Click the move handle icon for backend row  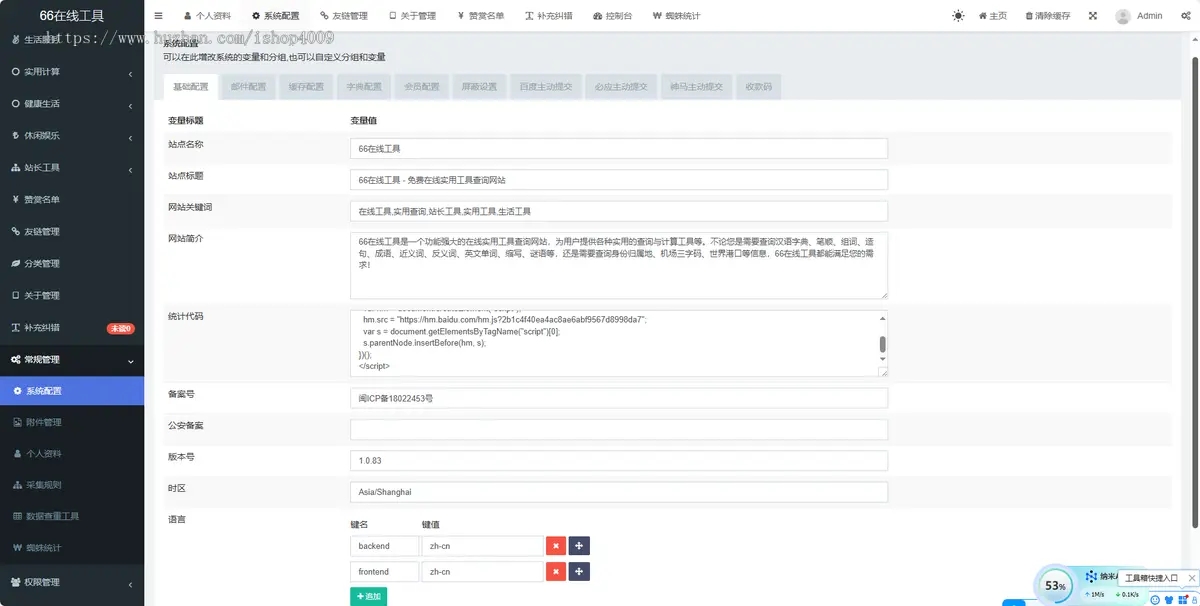pyautogui.click(x=579, y=546)
